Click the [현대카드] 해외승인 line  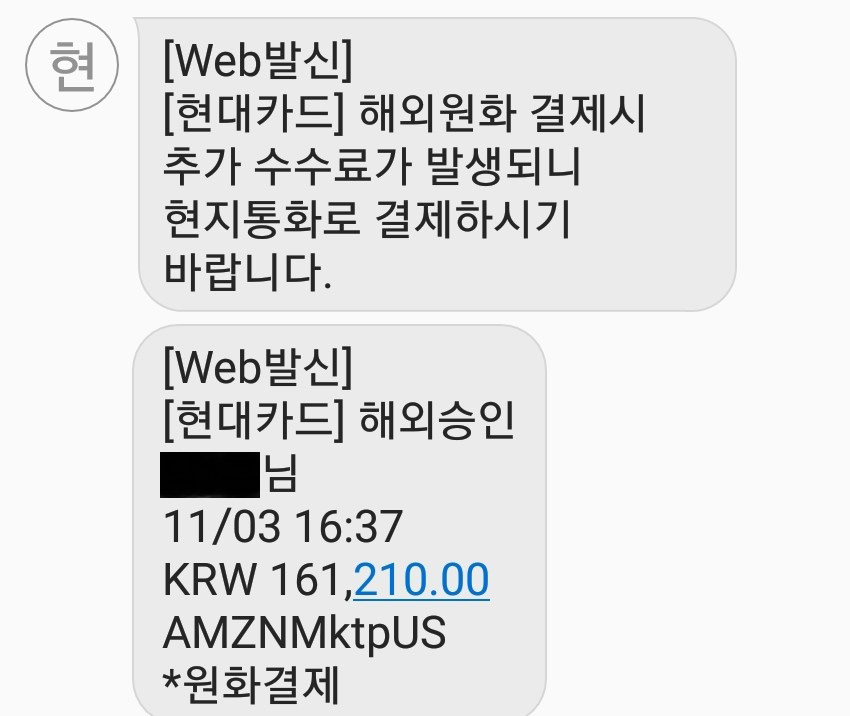[339, 420]
